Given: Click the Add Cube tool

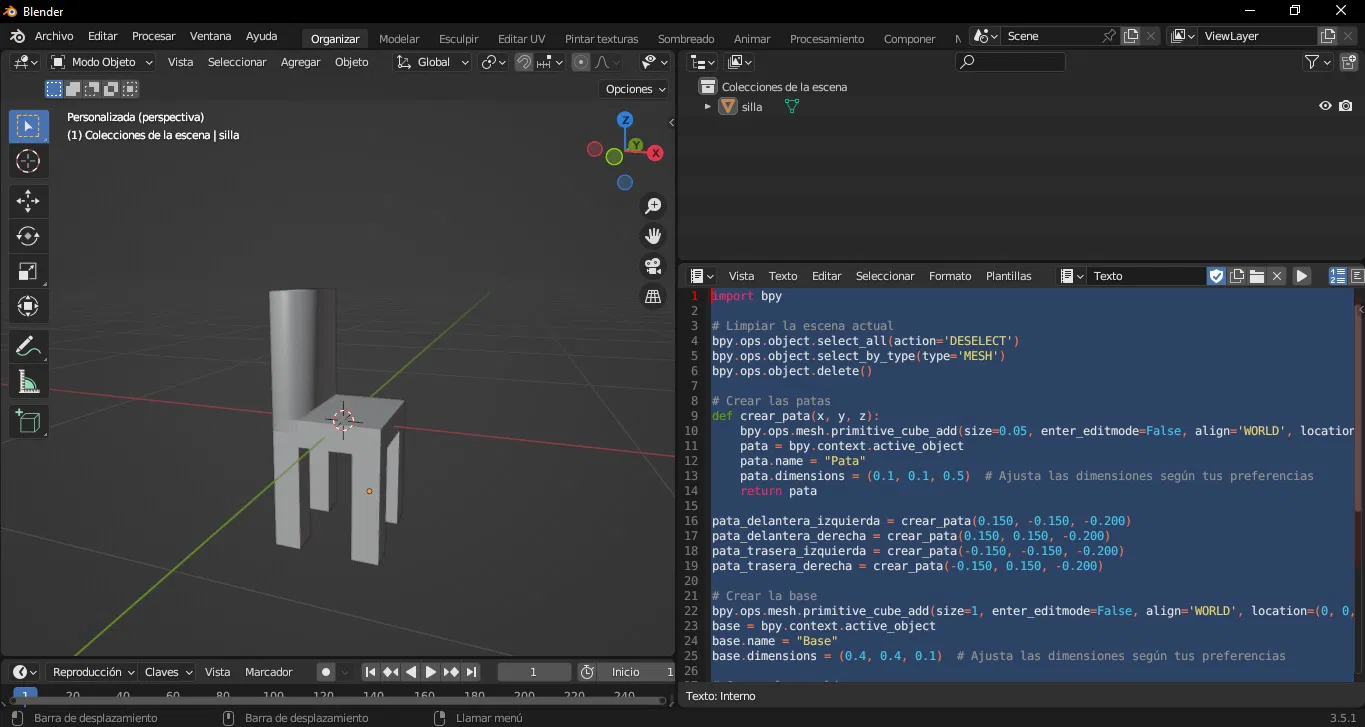Looking at the screenshot, I should [28, 422].
